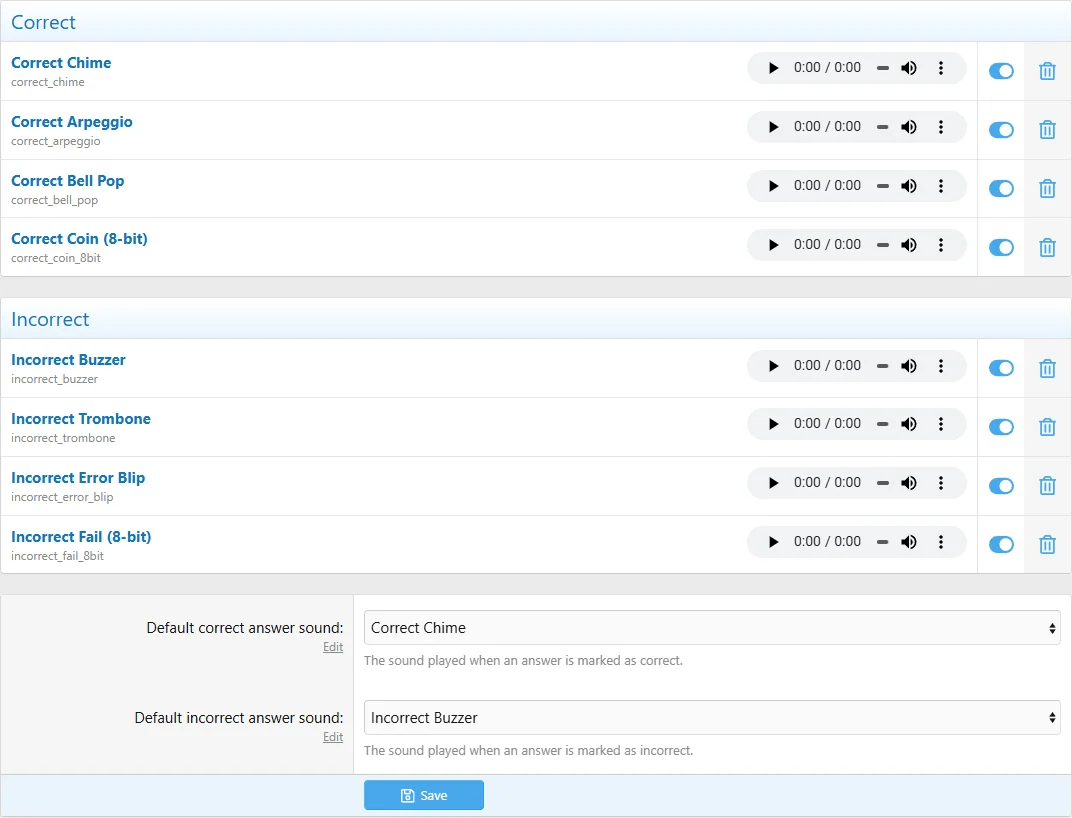The height and width of the screenshot is (818, 1072).
Task: Toggle off the Correct Arpeggio sound
Action: pos(1001,130)
